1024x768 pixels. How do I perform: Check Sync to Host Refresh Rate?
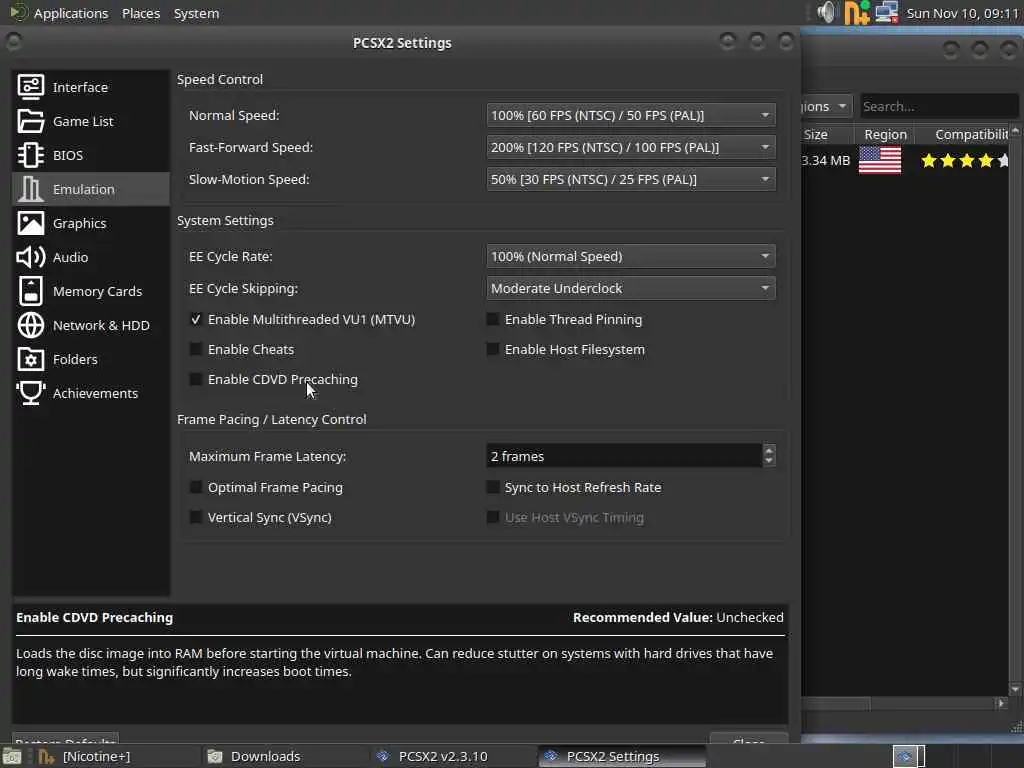[492, 487]
